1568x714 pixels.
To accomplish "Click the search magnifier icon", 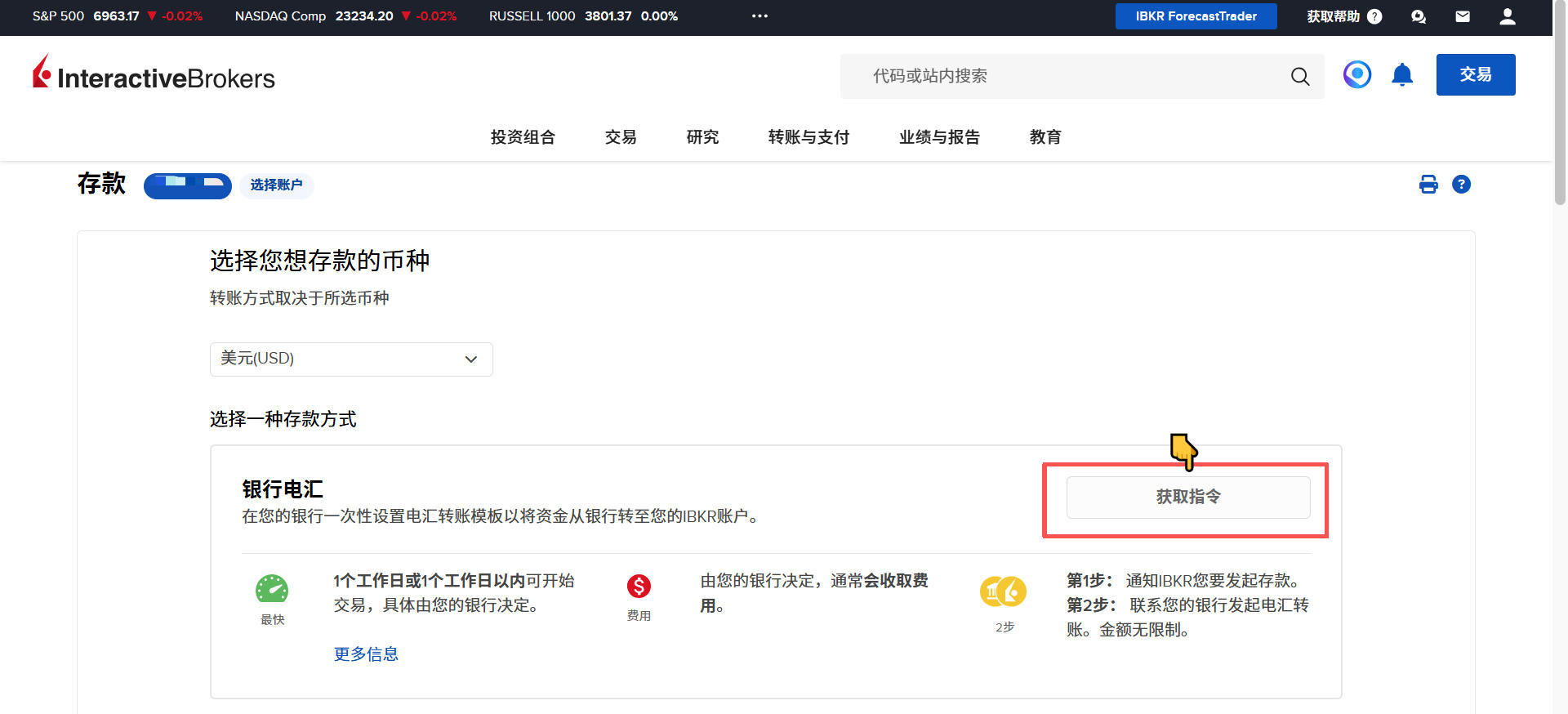I will pyautogui.click(x=1299, y=77).
